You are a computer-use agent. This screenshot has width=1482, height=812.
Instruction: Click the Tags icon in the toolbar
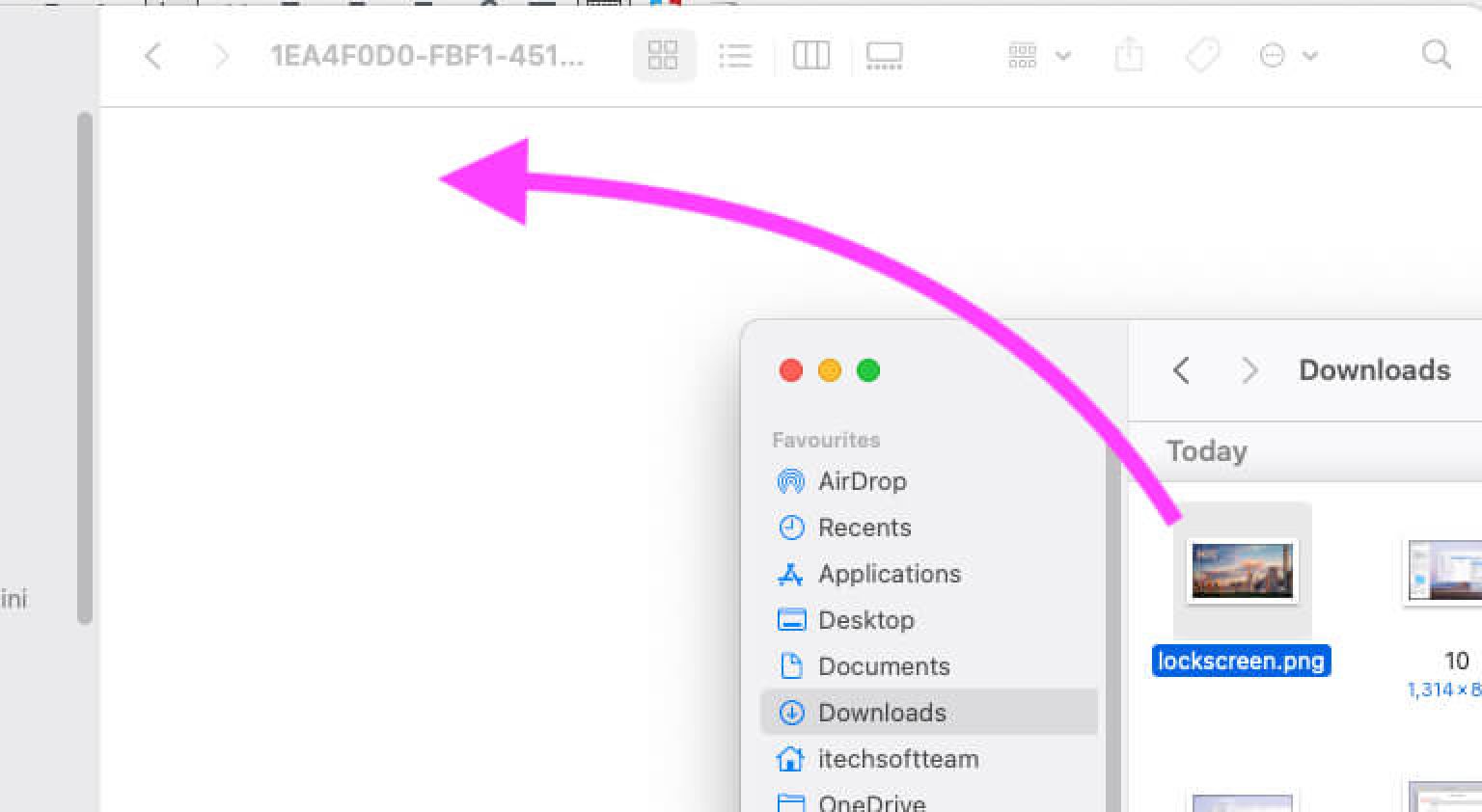coord(1201,55)
